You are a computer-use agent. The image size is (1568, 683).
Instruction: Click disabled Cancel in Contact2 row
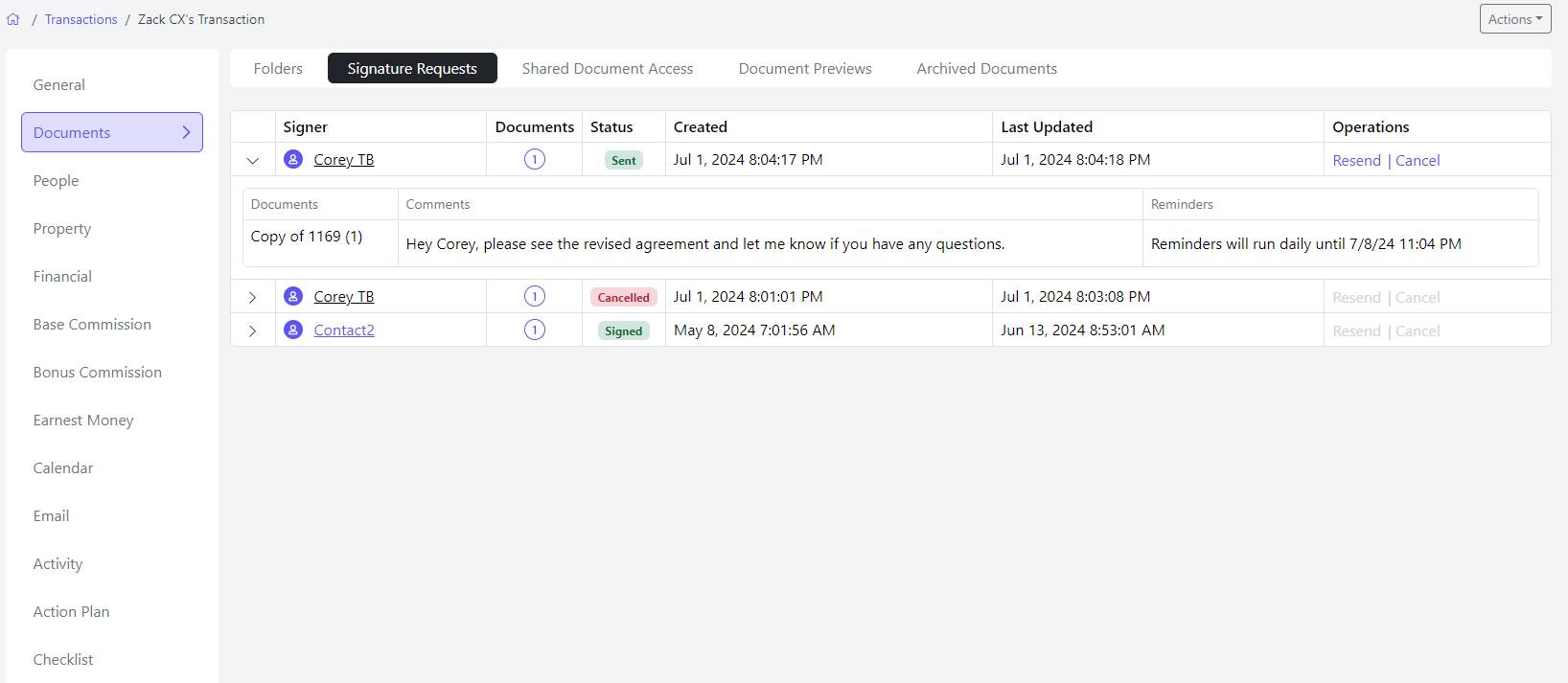(x=1418, y=331)
